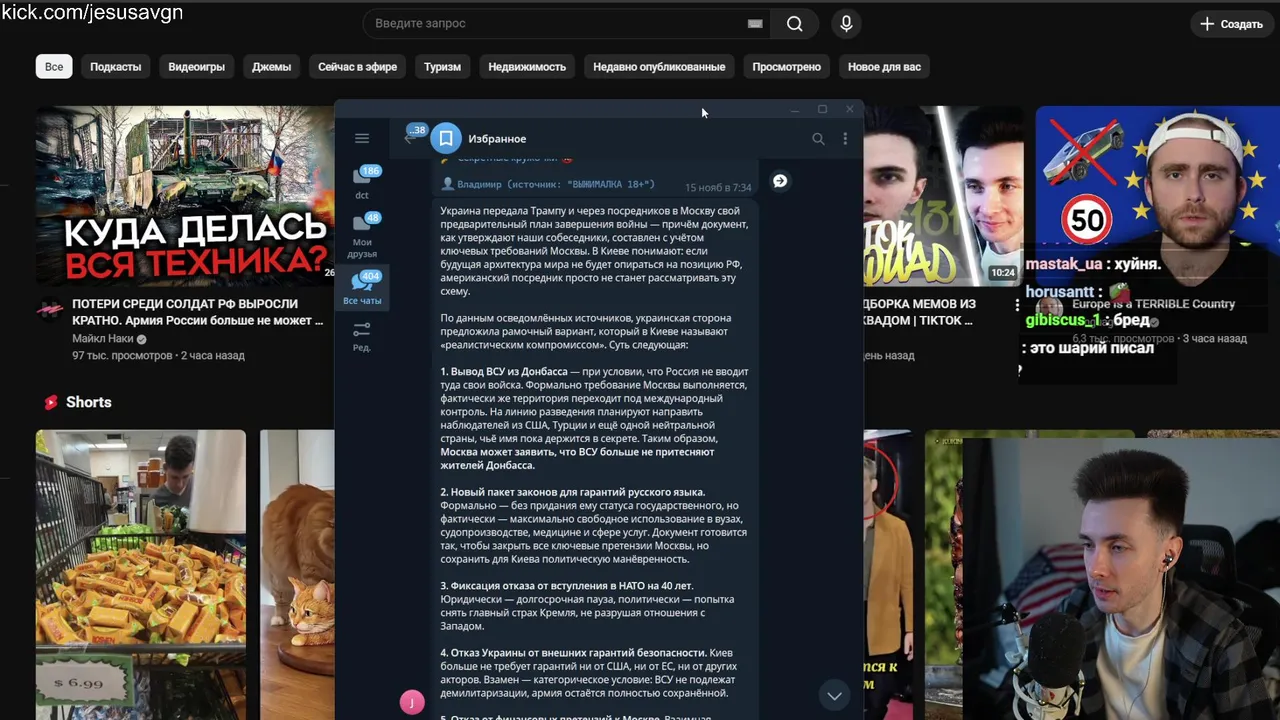This screenshot has width=1280, height=720.
Task: Click heading 4. Отказ Украины от внешних гарантий
Action: click(574, 653)
